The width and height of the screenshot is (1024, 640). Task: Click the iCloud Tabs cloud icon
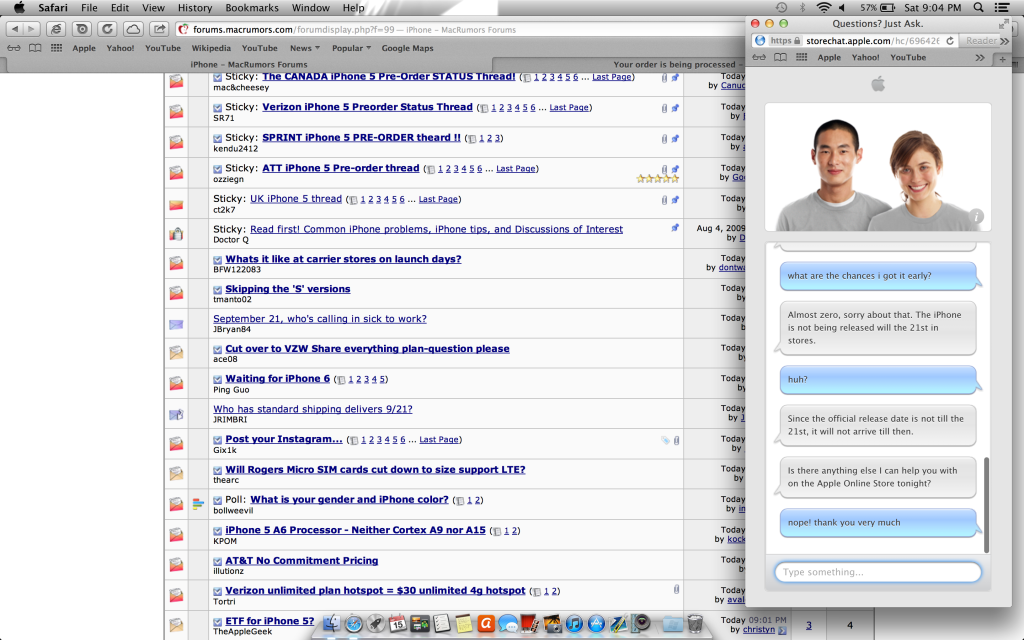[133, 29]
